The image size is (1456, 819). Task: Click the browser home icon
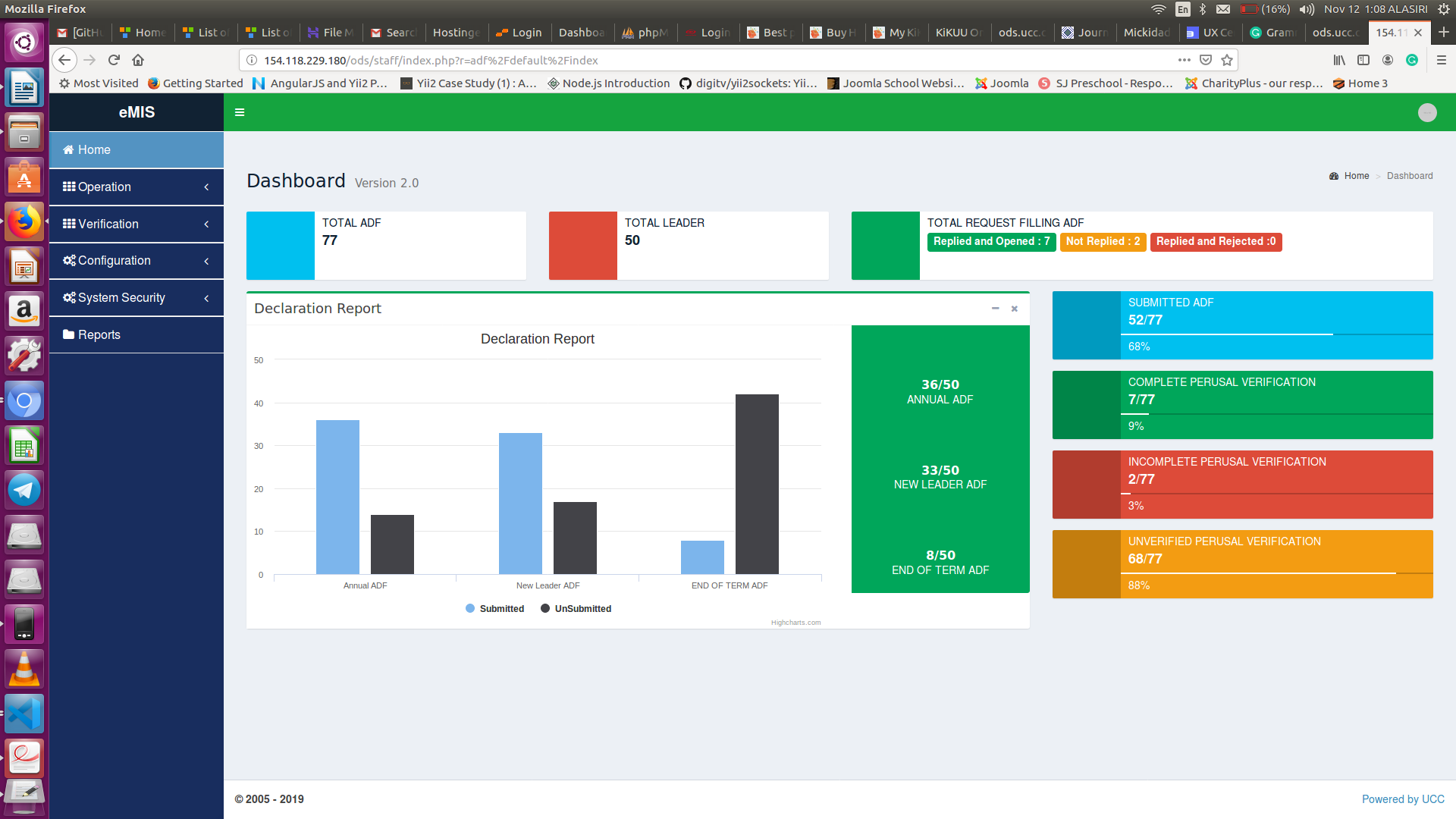pyautogui.click(x=138, y=60)
